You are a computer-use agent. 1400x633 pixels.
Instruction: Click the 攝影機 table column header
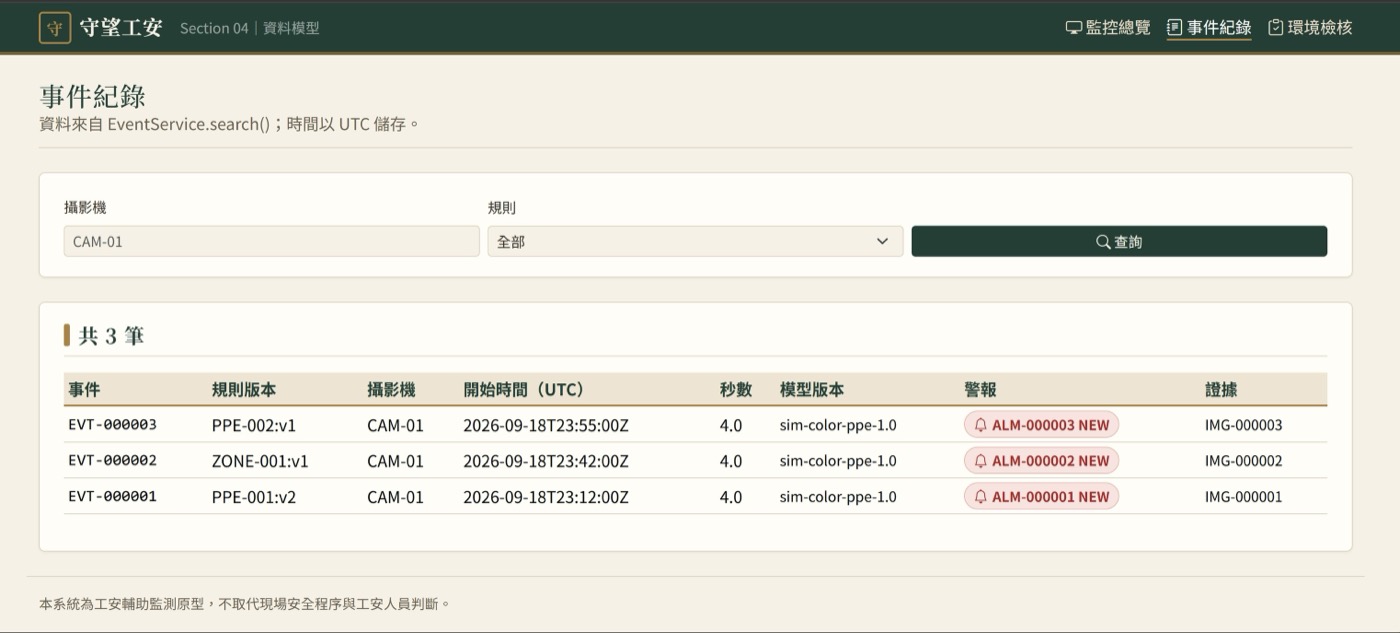coord(391,390)
